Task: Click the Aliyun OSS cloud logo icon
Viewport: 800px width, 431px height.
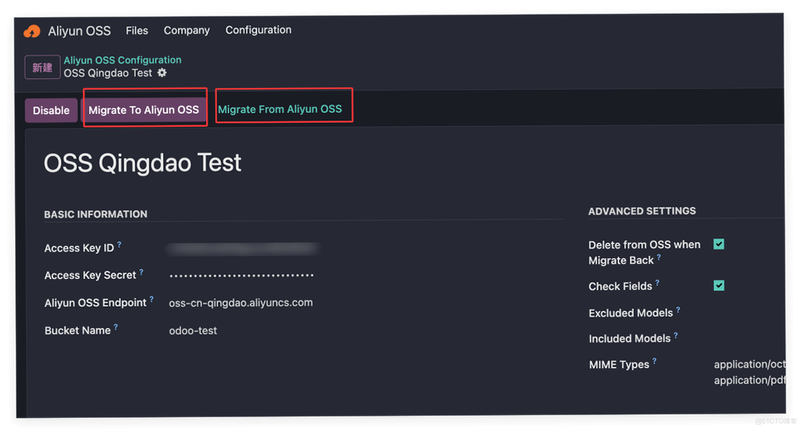Action: (x=32, y=31)
